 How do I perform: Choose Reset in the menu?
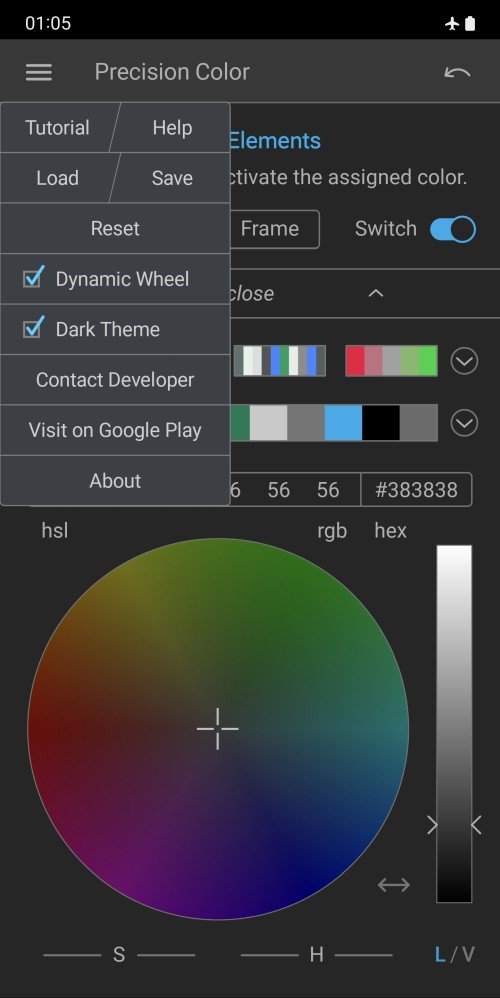(115, 228)
